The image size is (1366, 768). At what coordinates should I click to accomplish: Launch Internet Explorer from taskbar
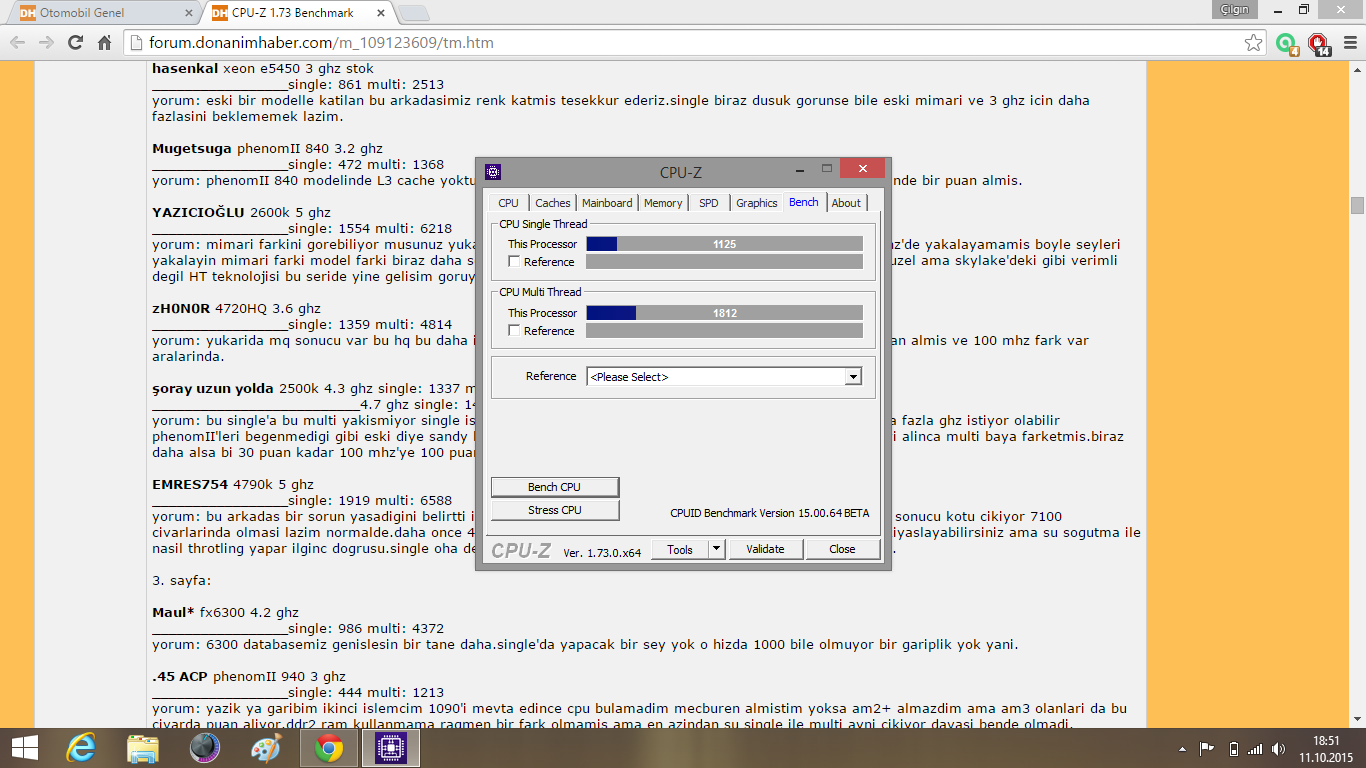(81, 748)
